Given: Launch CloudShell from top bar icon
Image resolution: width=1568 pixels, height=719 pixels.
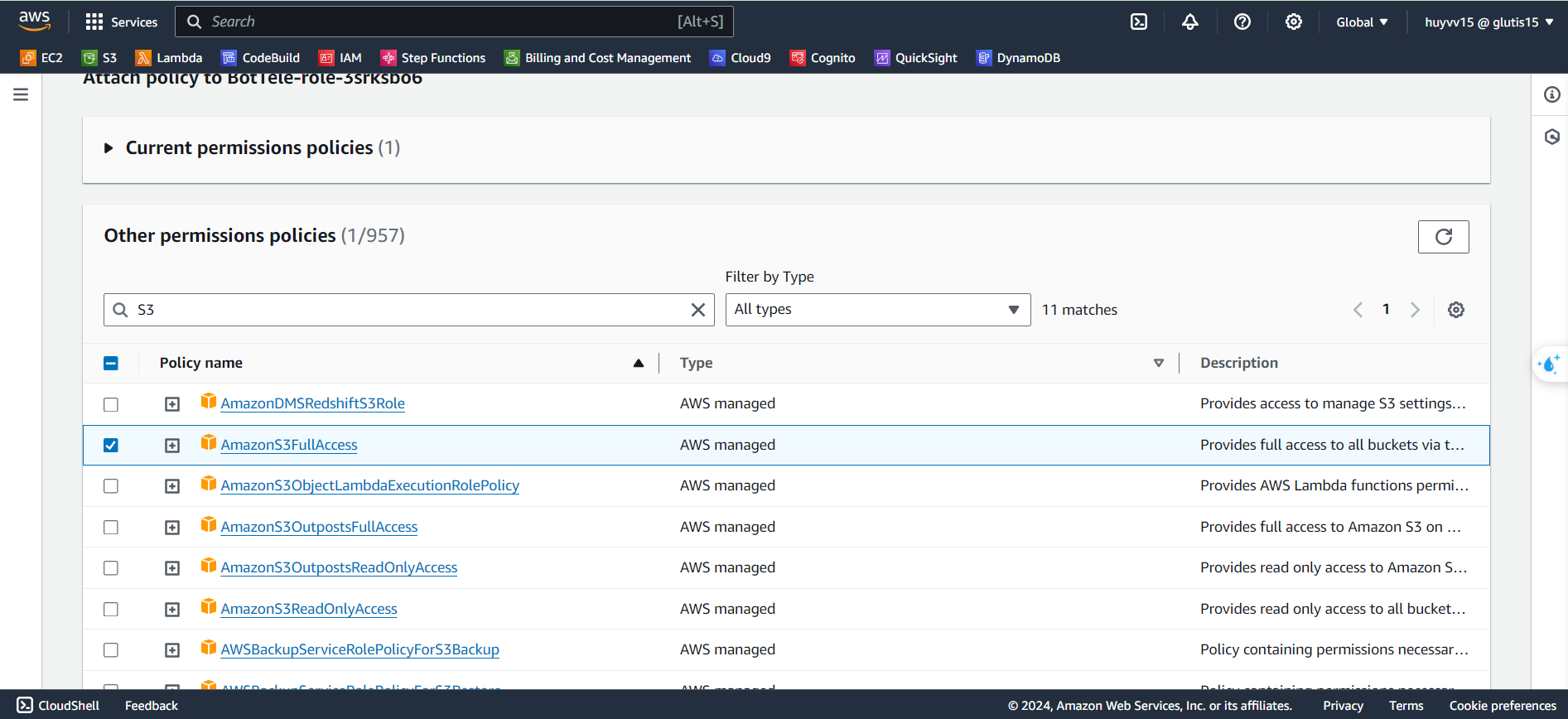Looking at the screenshot, I should [x=1139, y=22].
